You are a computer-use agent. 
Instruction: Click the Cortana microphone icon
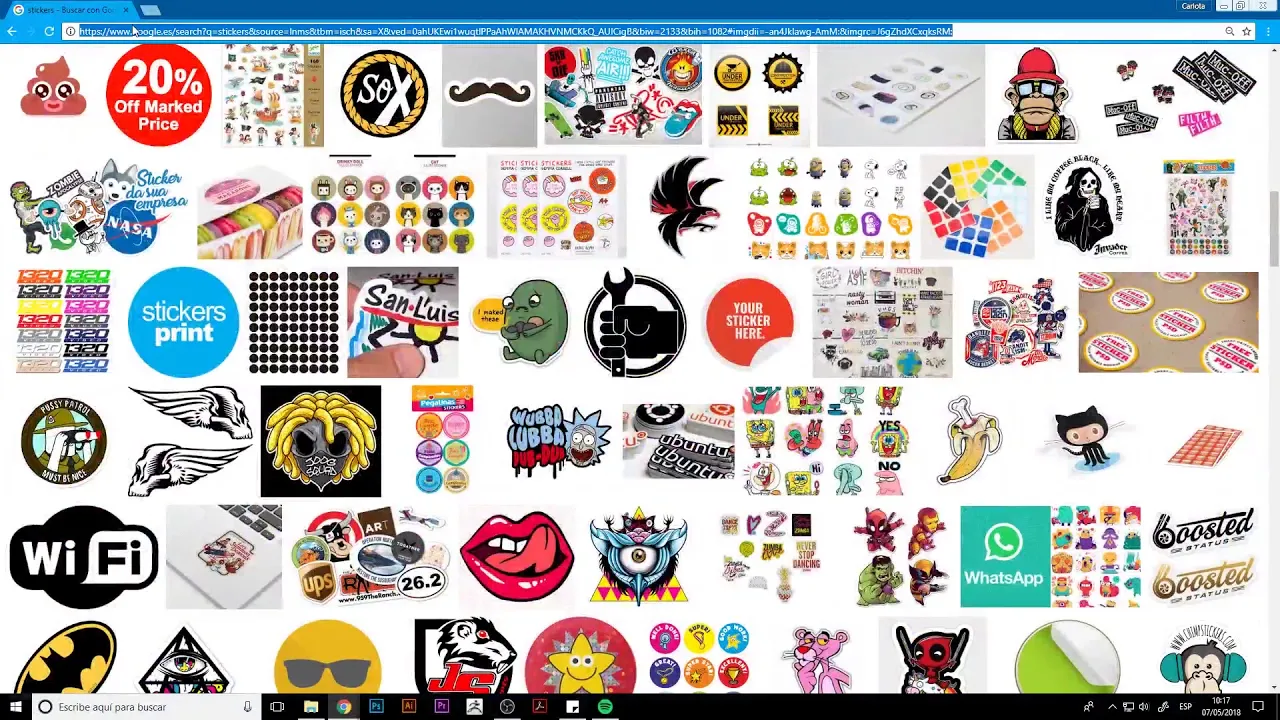(x=246, y=707)
